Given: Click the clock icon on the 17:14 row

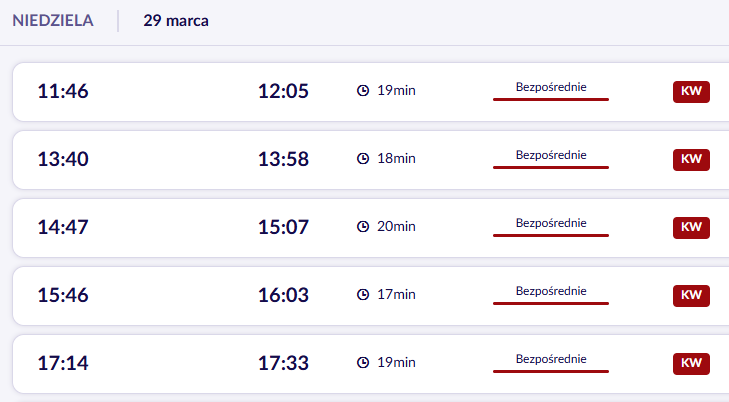Looking at the screenshot, I should 363,363.
